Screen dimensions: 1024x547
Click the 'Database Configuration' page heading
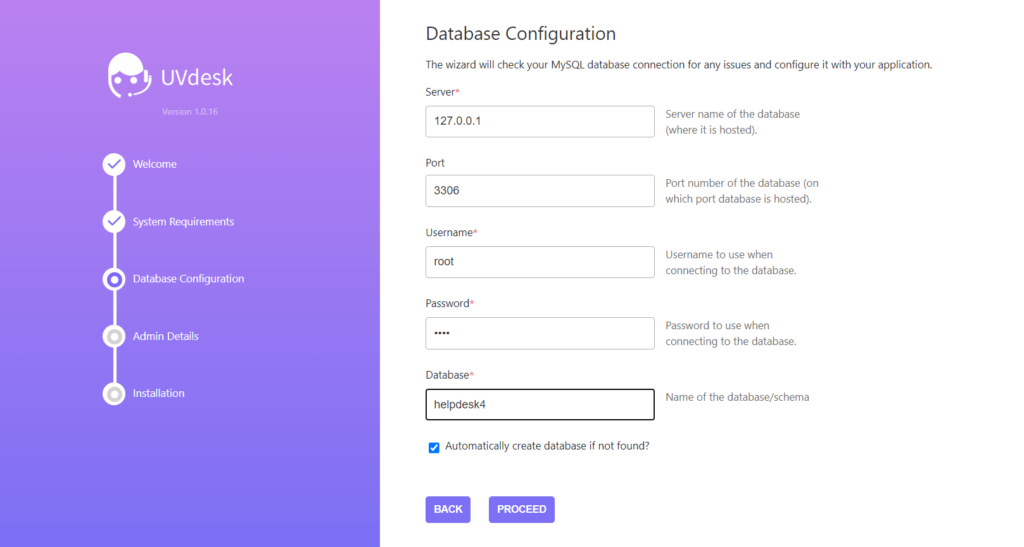520,34
